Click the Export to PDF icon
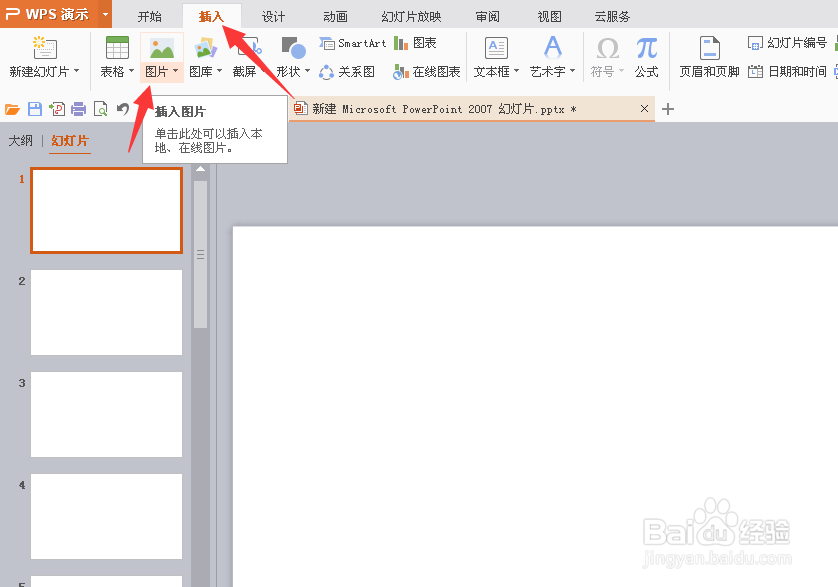 pyautogui.click(x=57, y=110)
